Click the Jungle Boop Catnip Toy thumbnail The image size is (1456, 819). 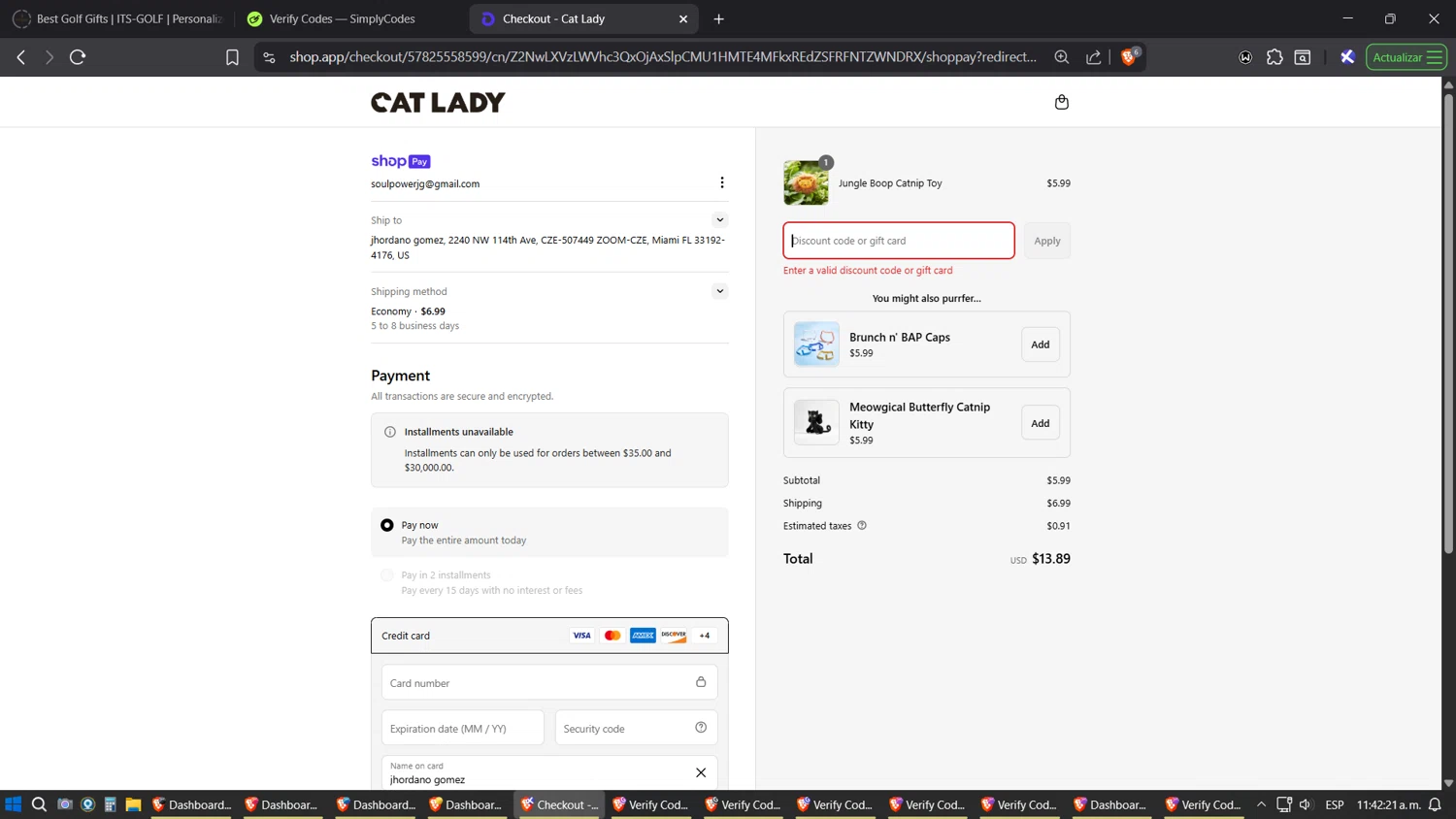806,182
